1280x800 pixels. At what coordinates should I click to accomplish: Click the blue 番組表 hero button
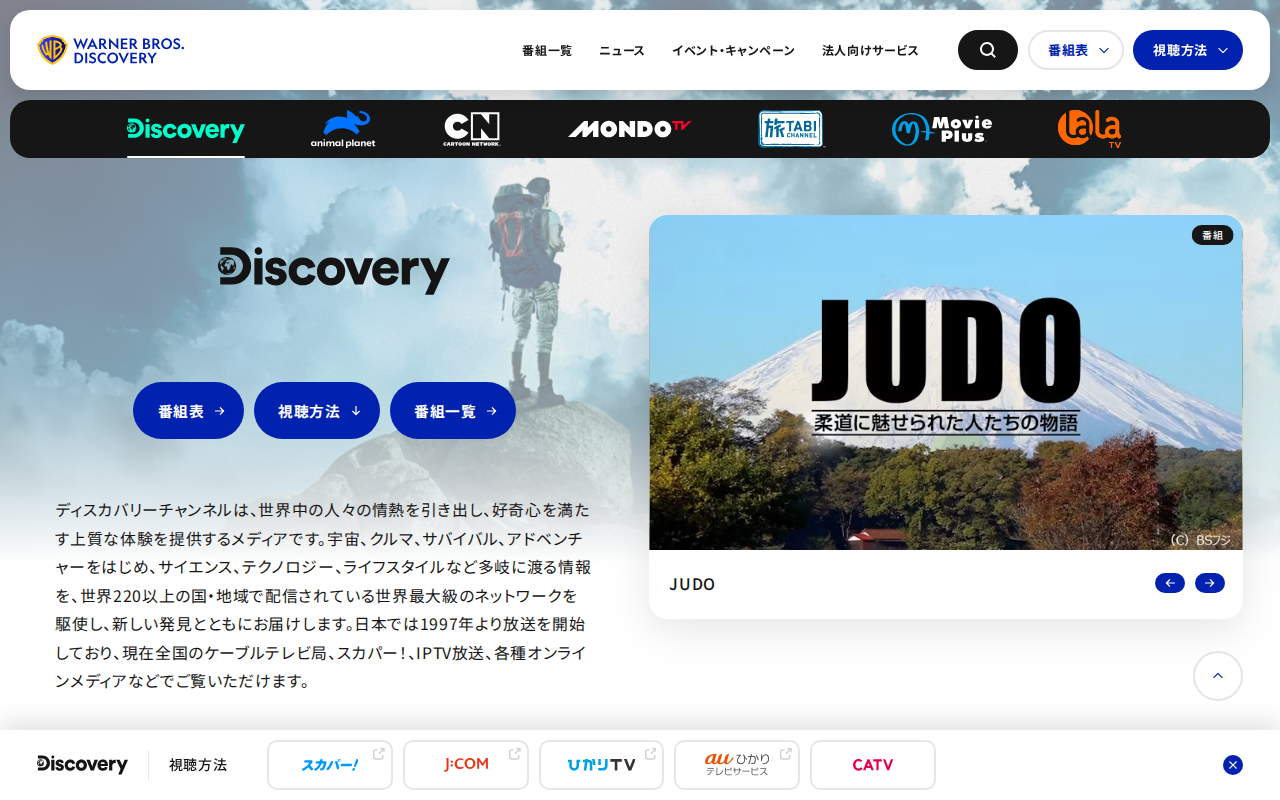(x=188, y=411)
